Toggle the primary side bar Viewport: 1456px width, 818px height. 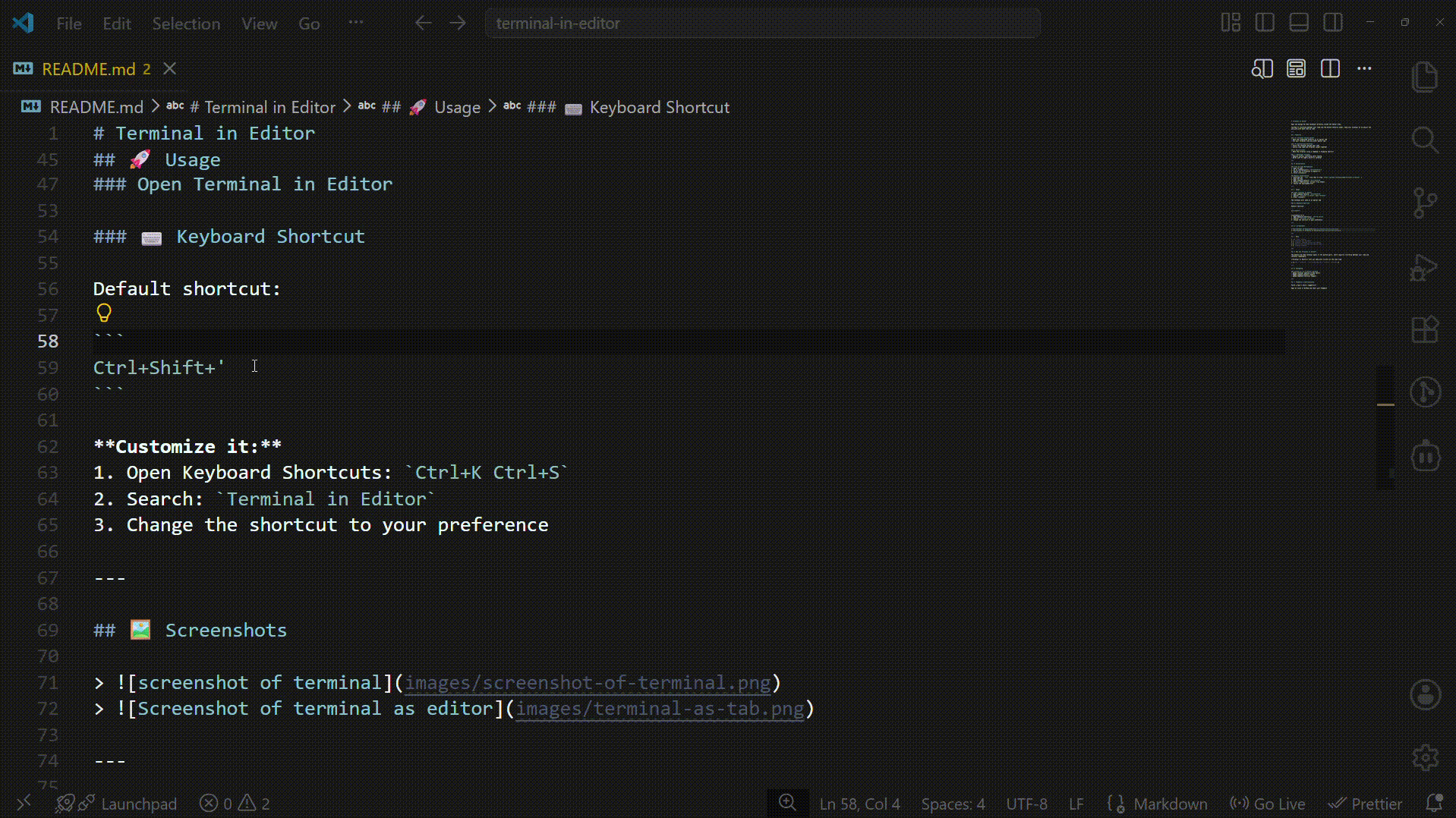pyautogui.click(x=1265, y=23)
